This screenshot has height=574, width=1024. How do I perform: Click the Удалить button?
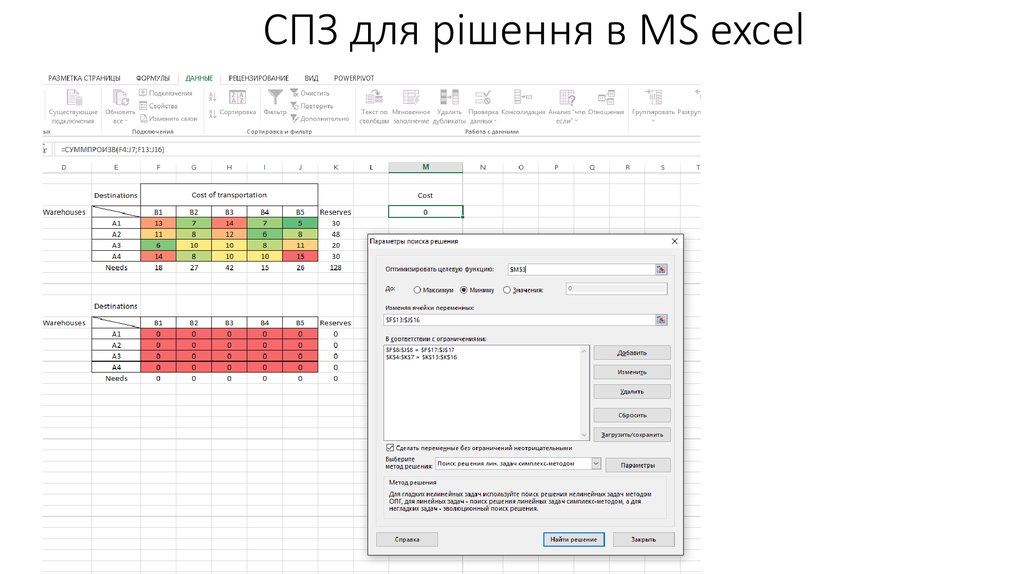coord(632,392)
